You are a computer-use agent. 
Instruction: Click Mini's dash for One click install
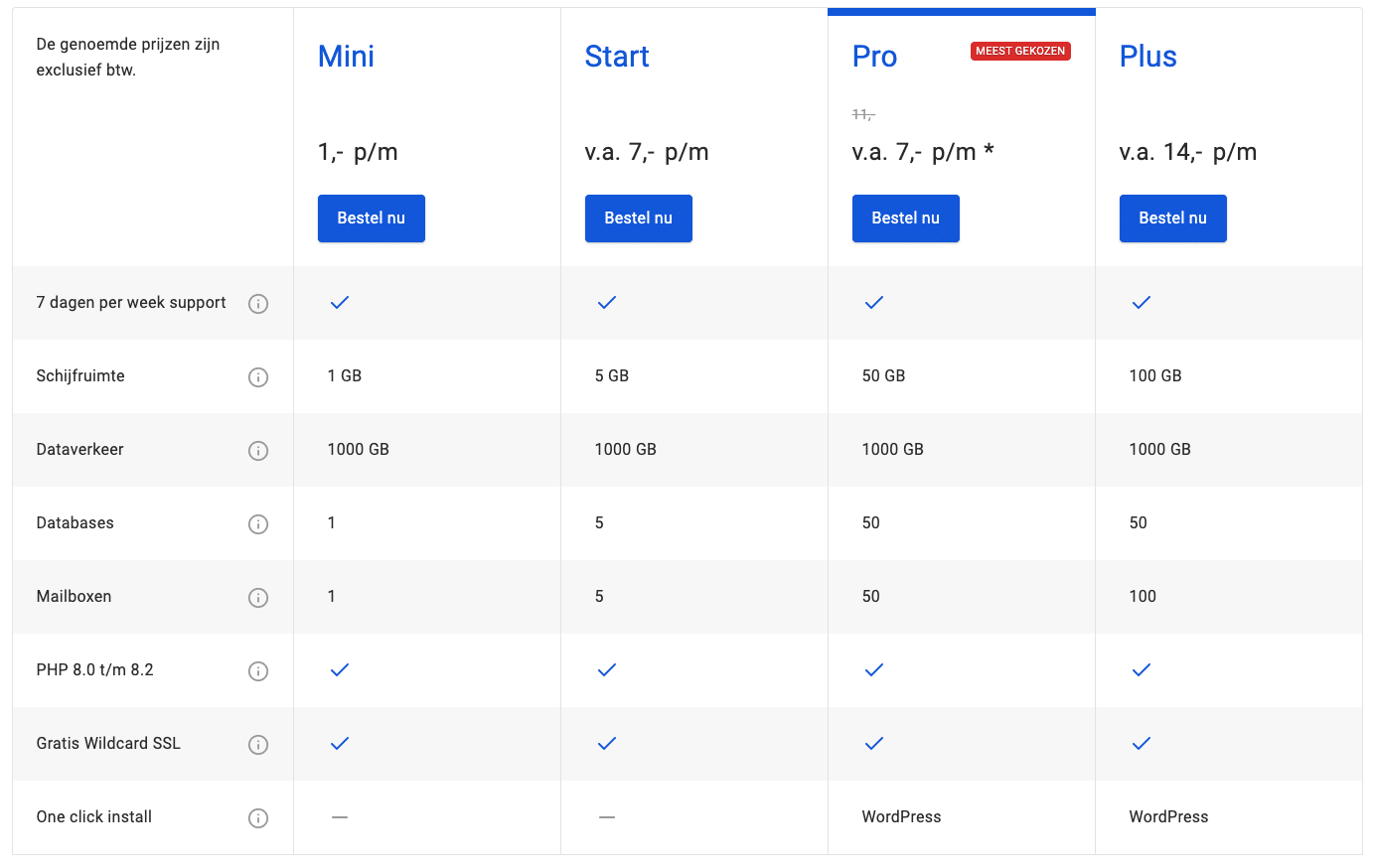pos(340,816)
